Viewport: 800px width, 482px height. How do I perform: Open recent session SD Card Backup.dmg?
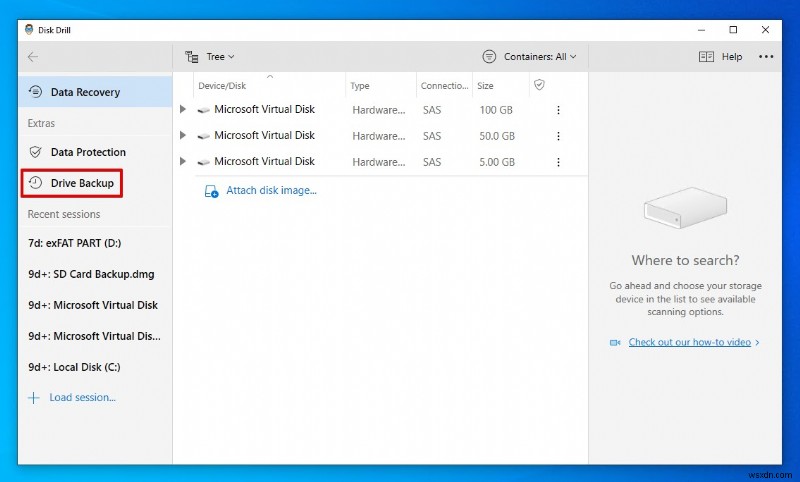[91, 274]
